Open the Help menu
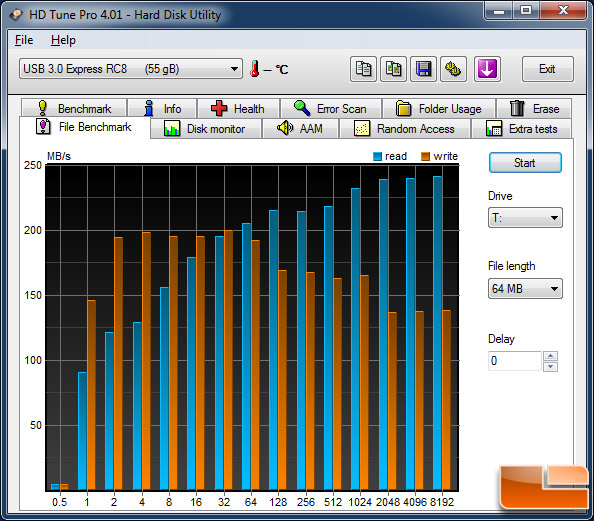The image size is (594, 521). click(x=63, y=40)
